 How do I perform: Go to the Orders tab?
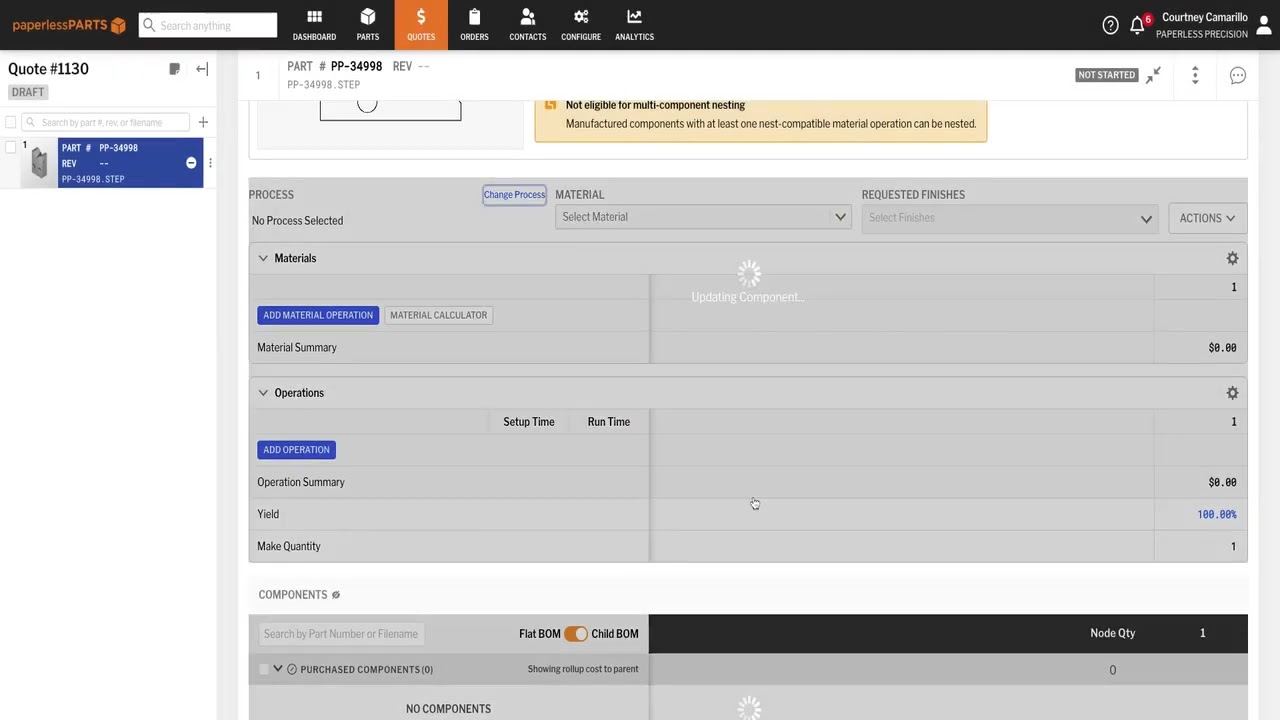point(474,25)
